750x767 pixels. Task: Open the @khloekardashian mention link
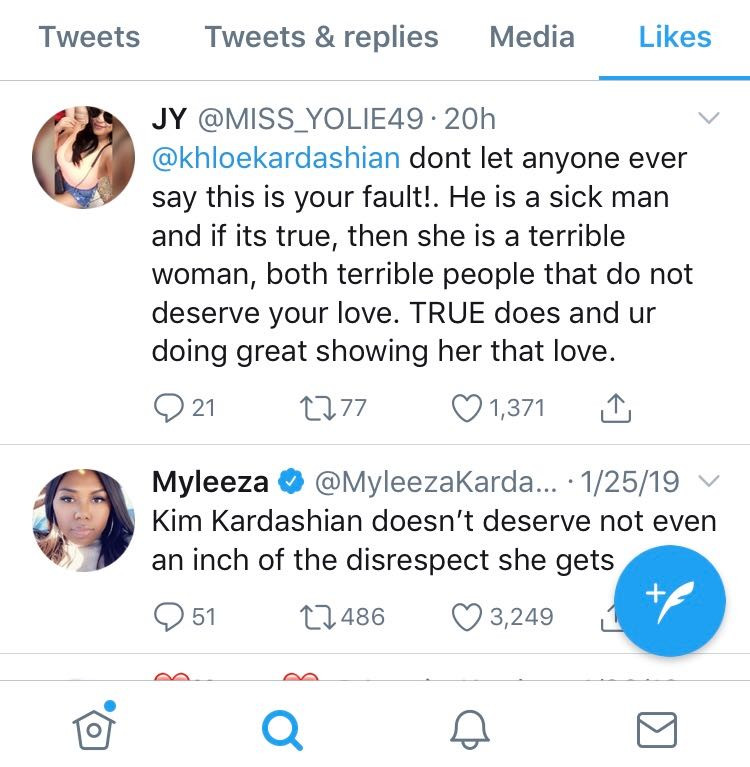(x=276, y=159)
